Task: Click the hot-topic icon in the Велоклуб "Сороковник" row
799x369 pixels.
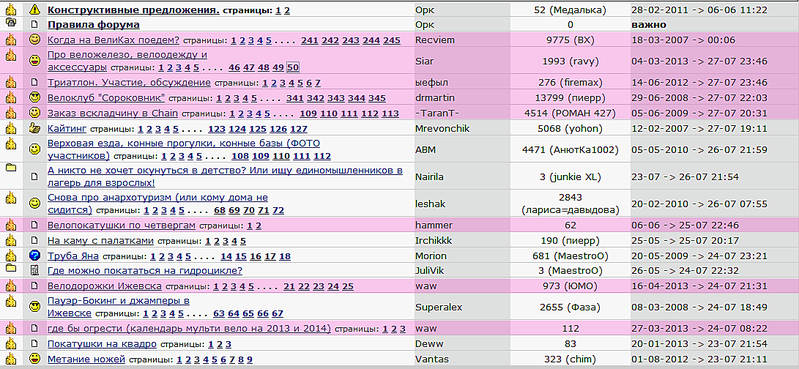Action: 10,96
